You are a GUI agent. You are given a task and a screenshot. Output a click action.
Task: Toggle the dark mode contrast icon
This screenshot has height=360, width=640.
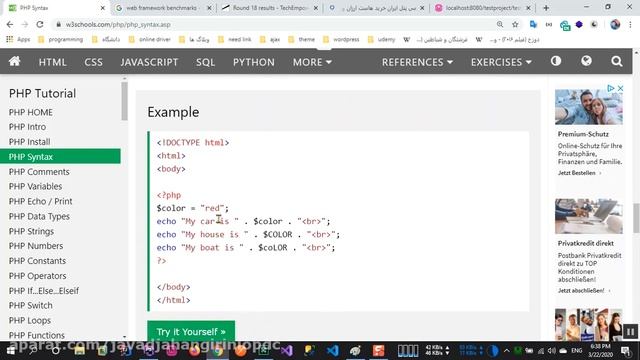(x=556, y=61)
